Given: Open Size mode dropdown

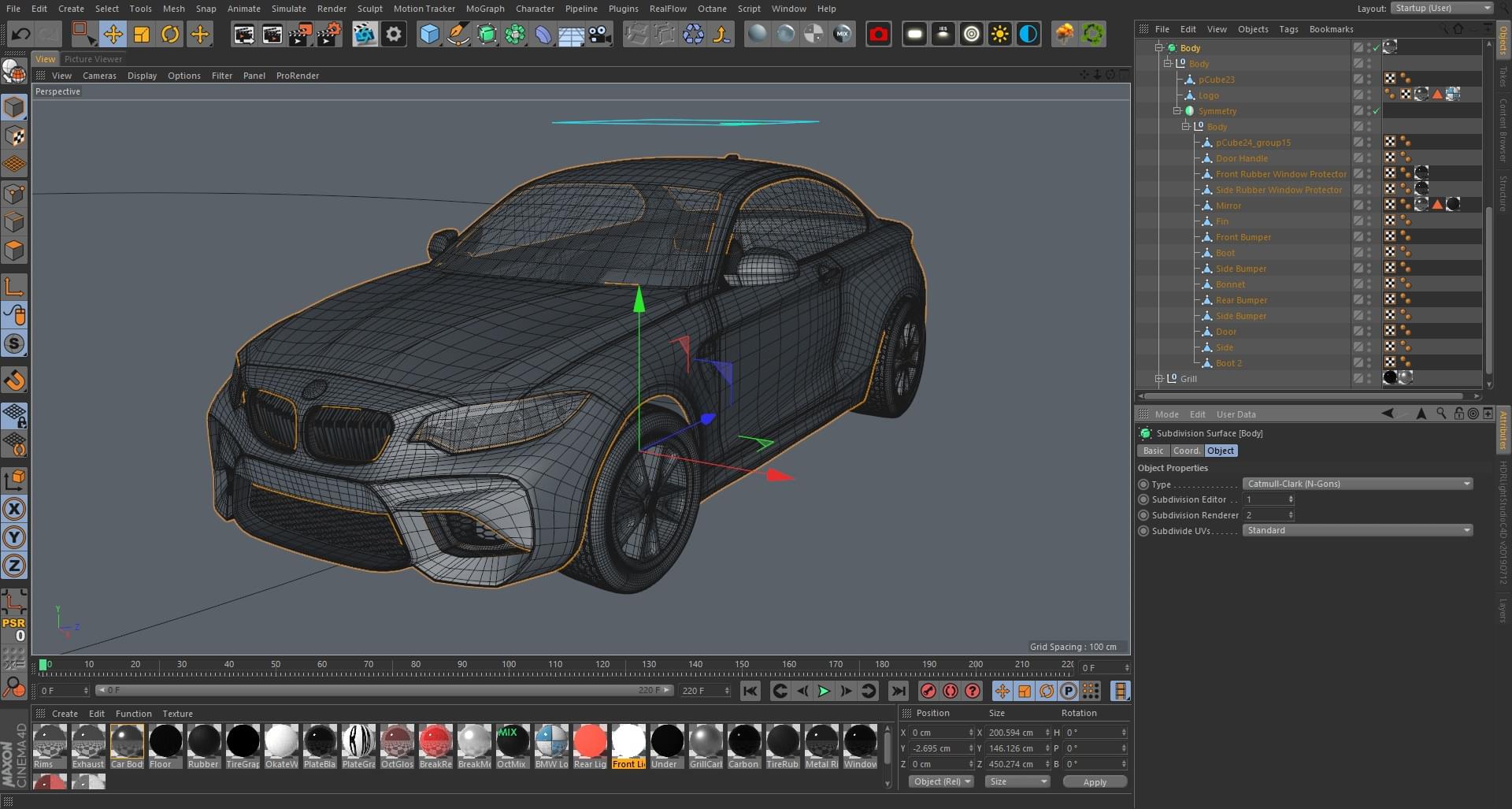Looking at the screenshot, I should pos(1017,781).
